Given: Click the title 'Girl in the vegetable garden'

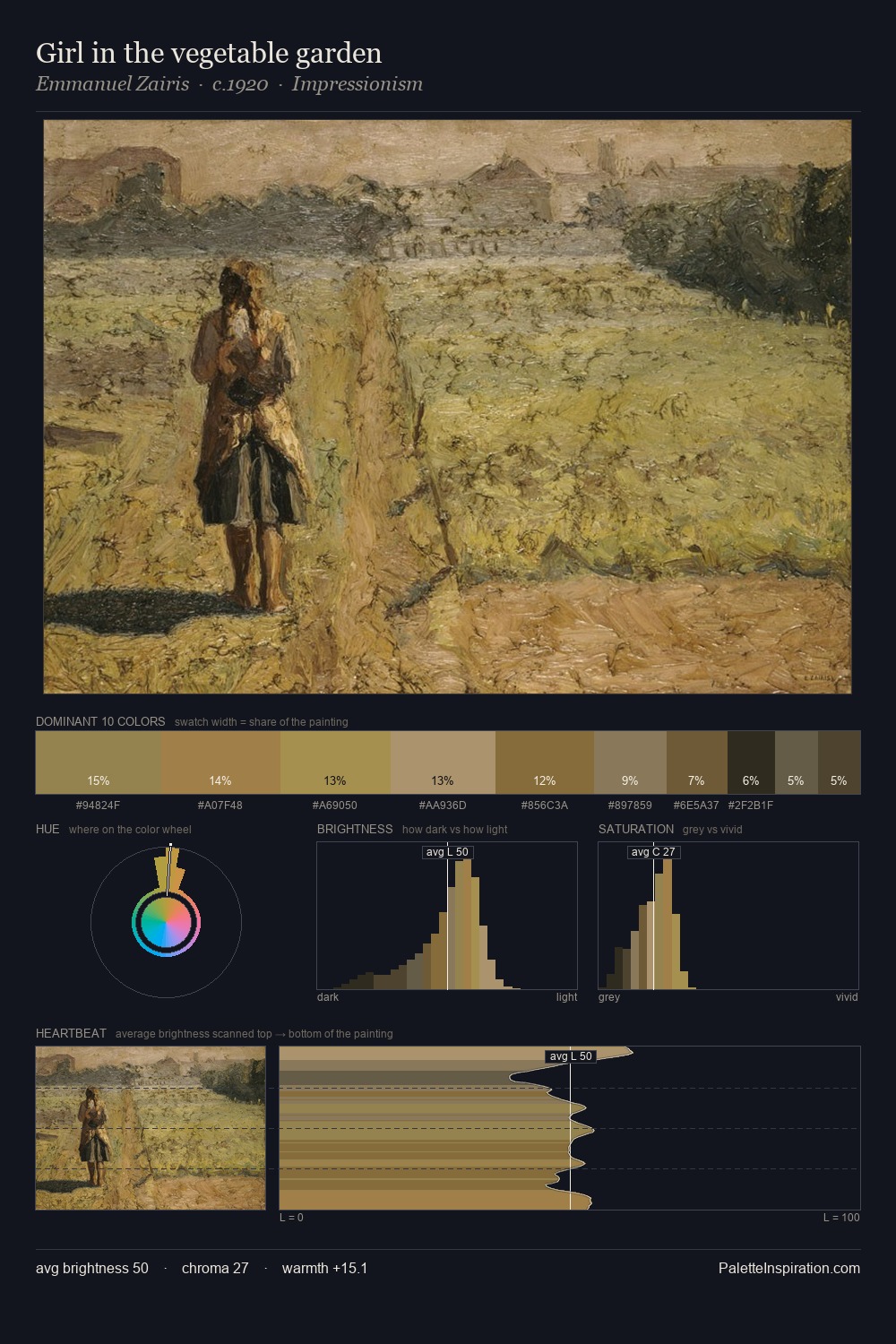Looking at the screenshot, I should (x=209, y=54).
